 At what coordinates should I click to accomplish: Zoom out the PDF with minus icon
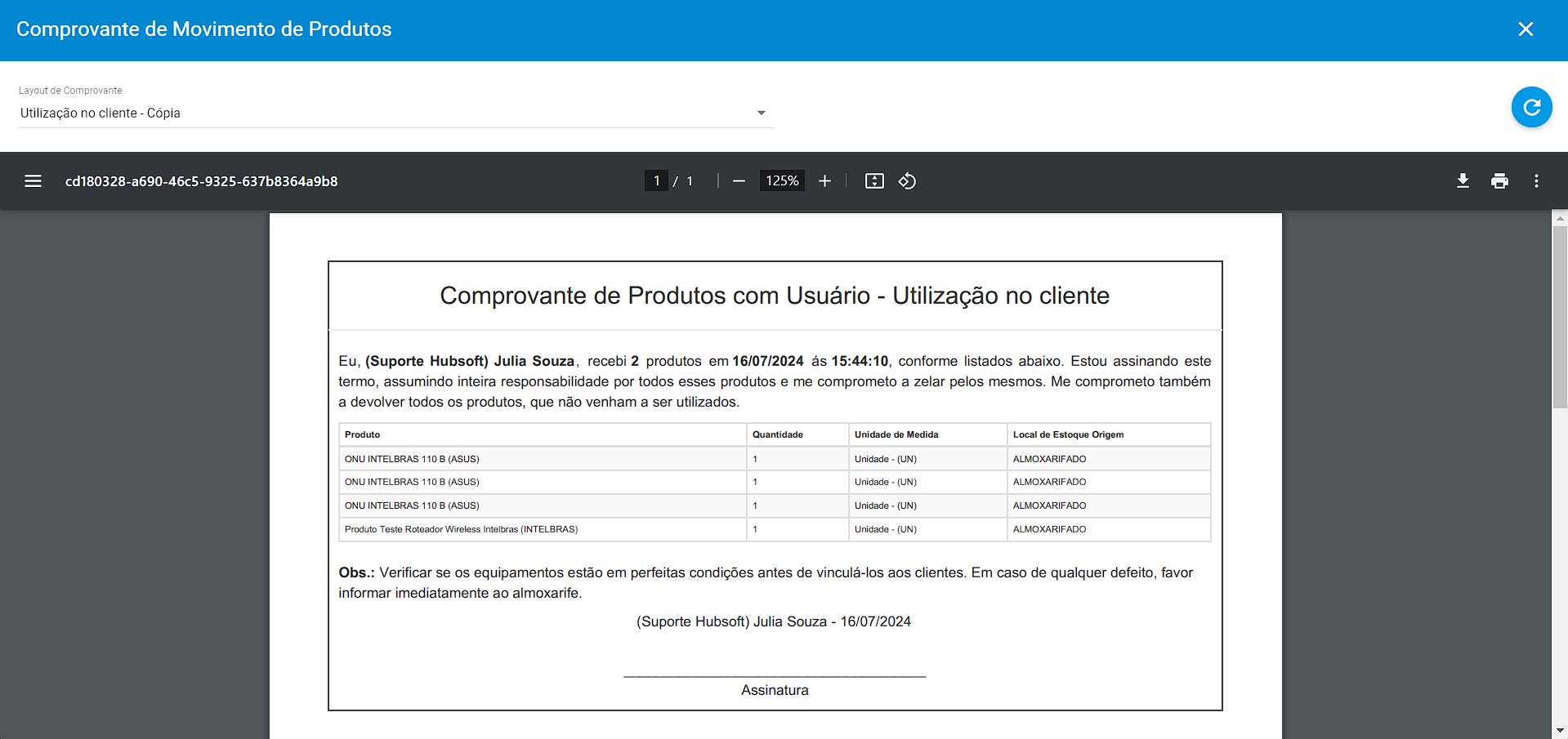(739, 181)
